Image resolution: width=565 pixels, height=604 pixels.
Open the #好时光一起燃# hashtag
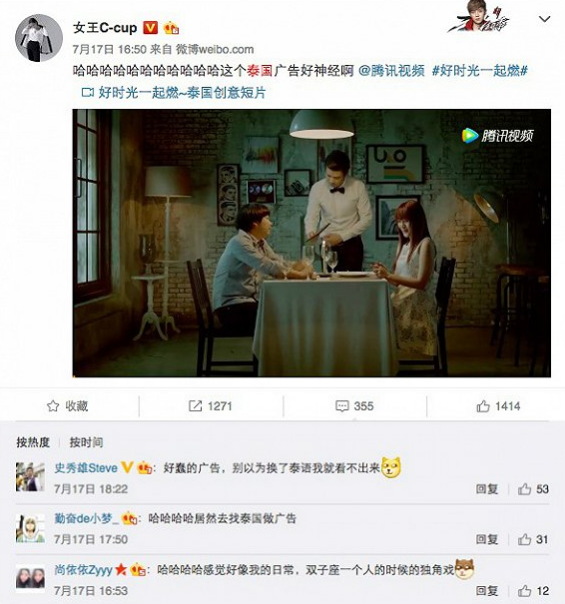click(x=479, y=71)
